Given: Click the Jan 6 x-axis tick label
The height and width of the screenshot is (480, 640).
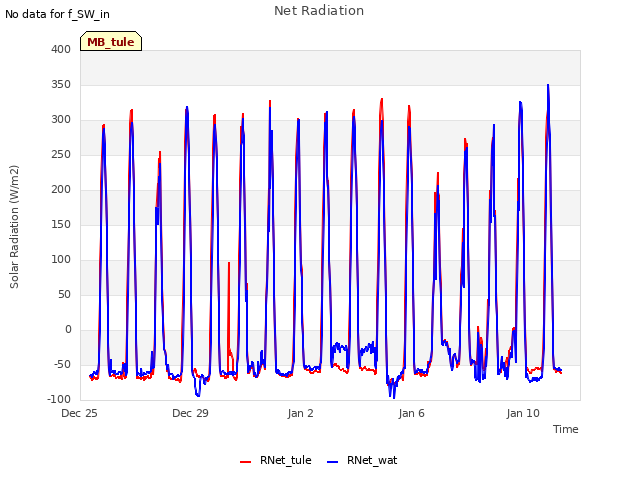Looking at the screenshot, I should coord(411,413).
